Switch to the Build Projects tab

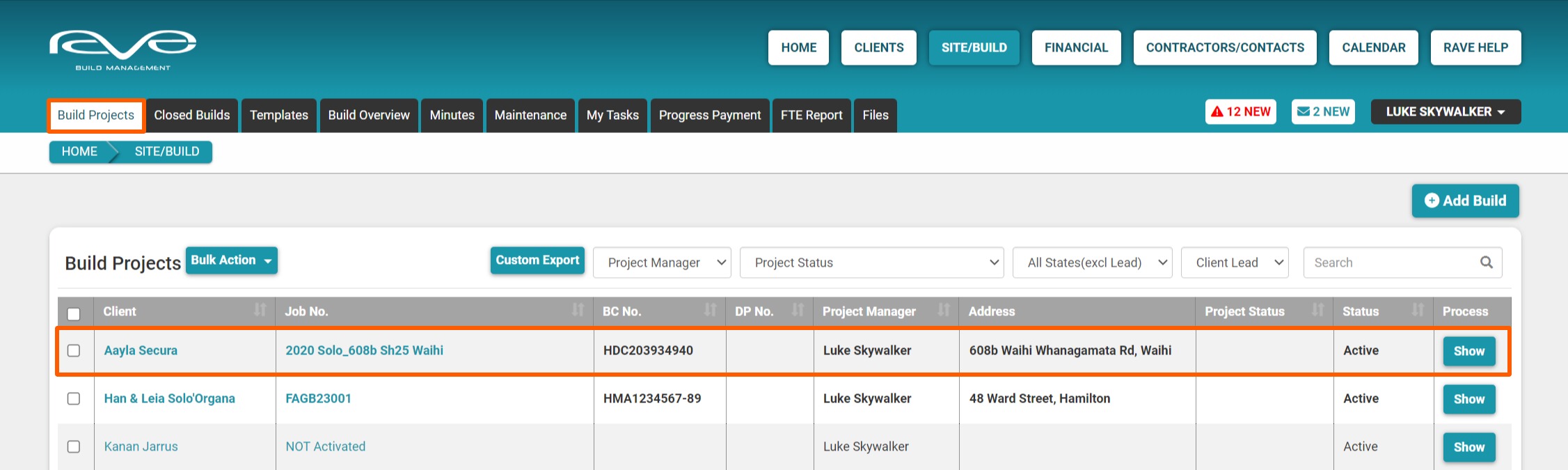point(96,116)
